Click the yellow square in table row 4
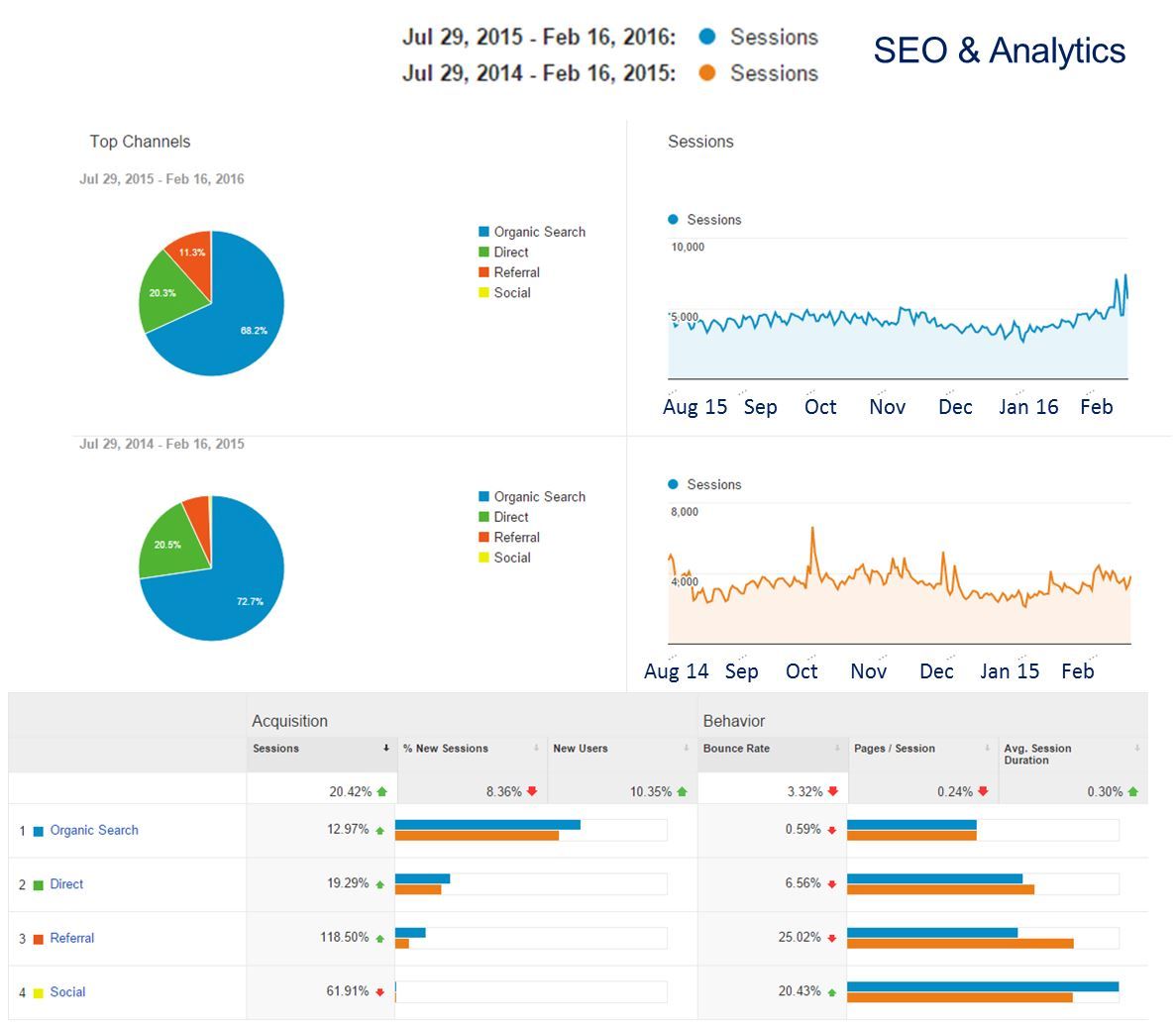 [39, 992]
